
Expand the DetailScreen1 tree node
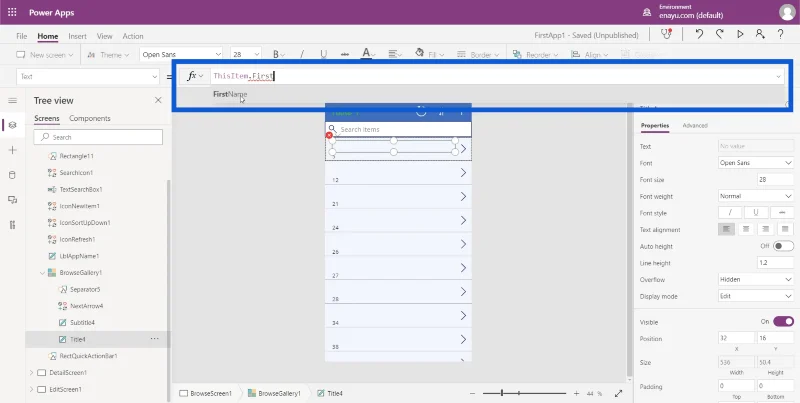pos(32,373)
